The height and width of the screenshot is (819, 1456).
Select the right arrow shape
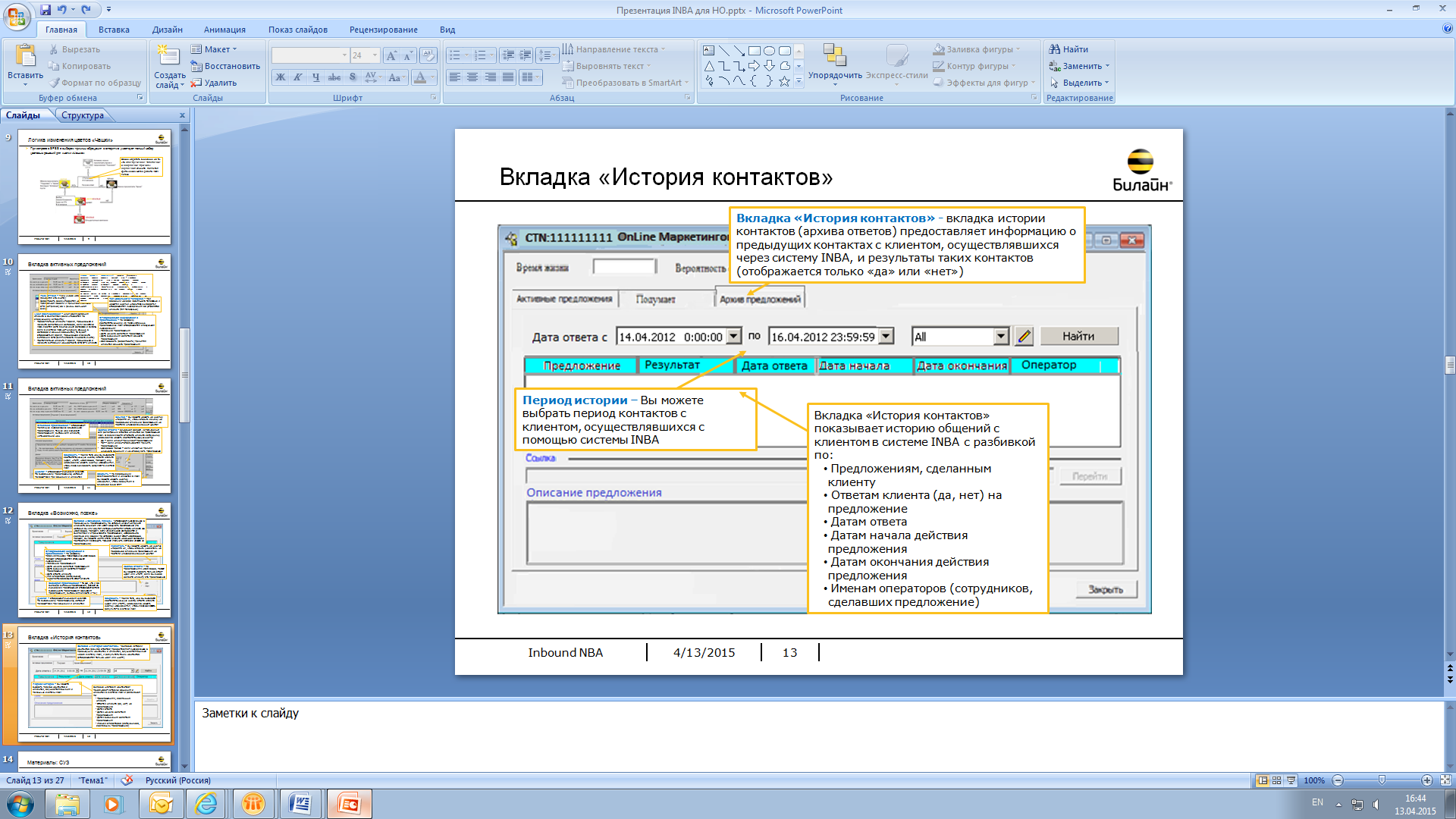click(754, 66)
